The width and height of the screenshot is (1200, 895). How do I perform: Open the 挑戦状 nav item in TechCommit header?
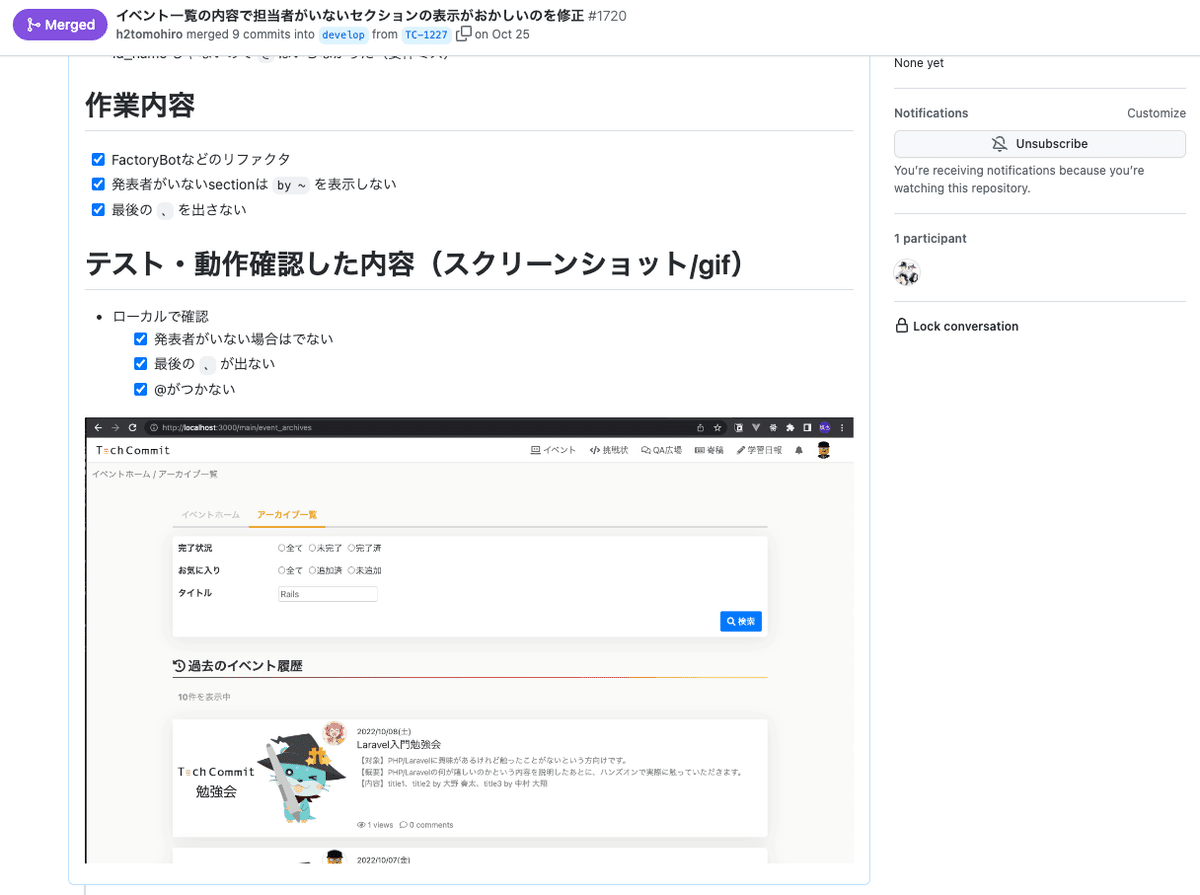609,450
